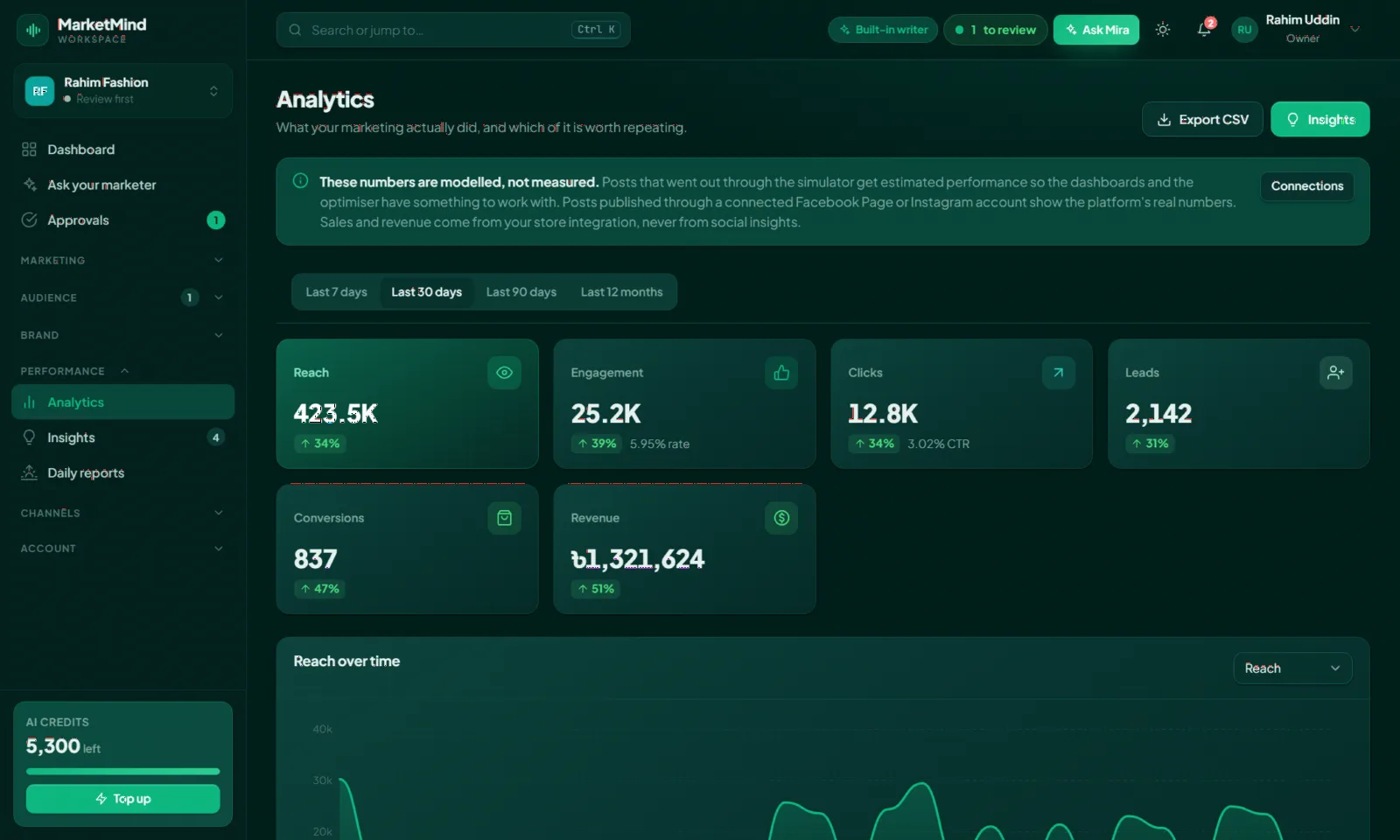Screen dimensions: 1400x840
Task: Open sidebar Insights page
Action: click(x=123, y=437)
